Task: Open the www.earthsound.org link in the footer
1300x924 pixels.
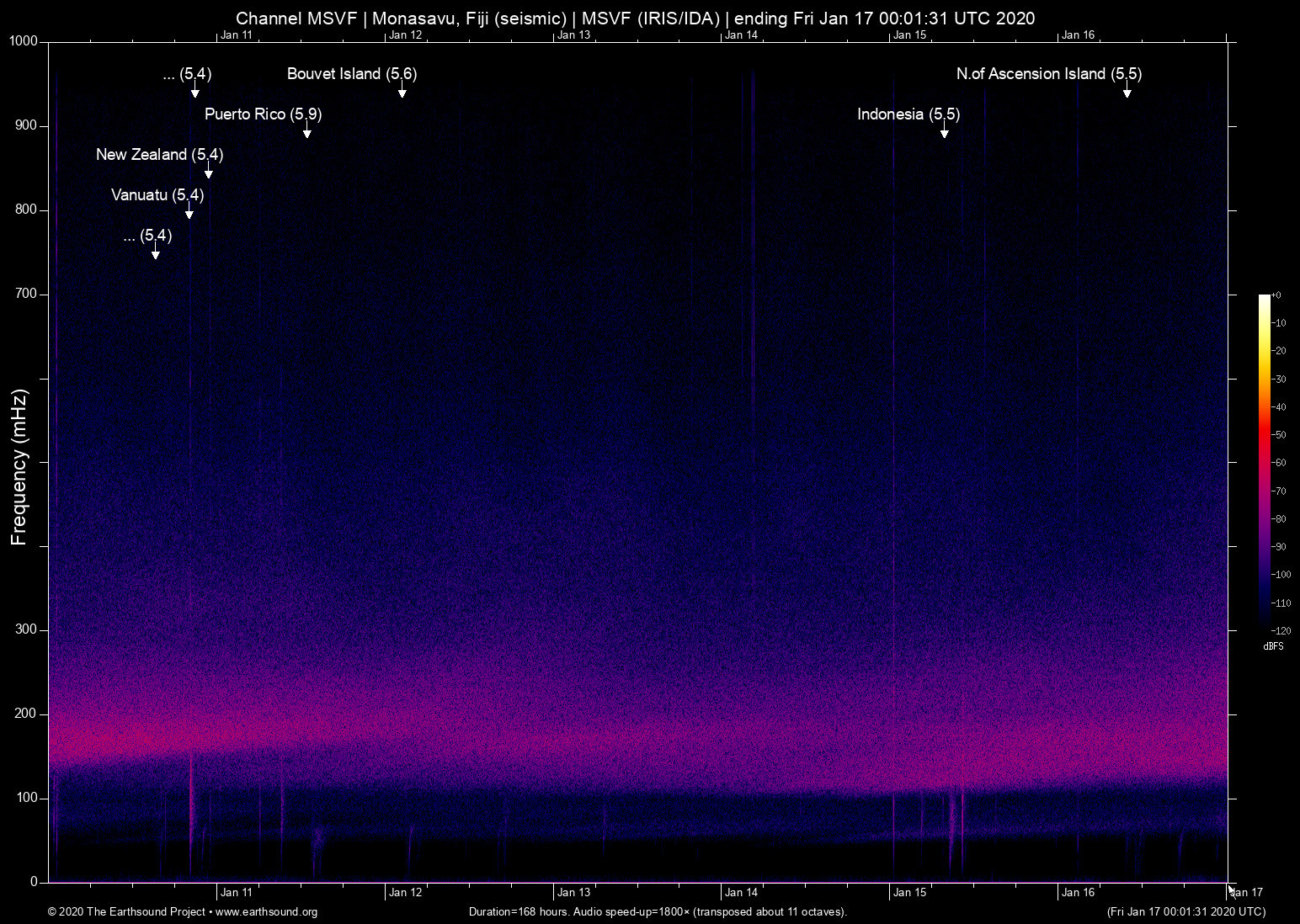Action: click(267, 911)
